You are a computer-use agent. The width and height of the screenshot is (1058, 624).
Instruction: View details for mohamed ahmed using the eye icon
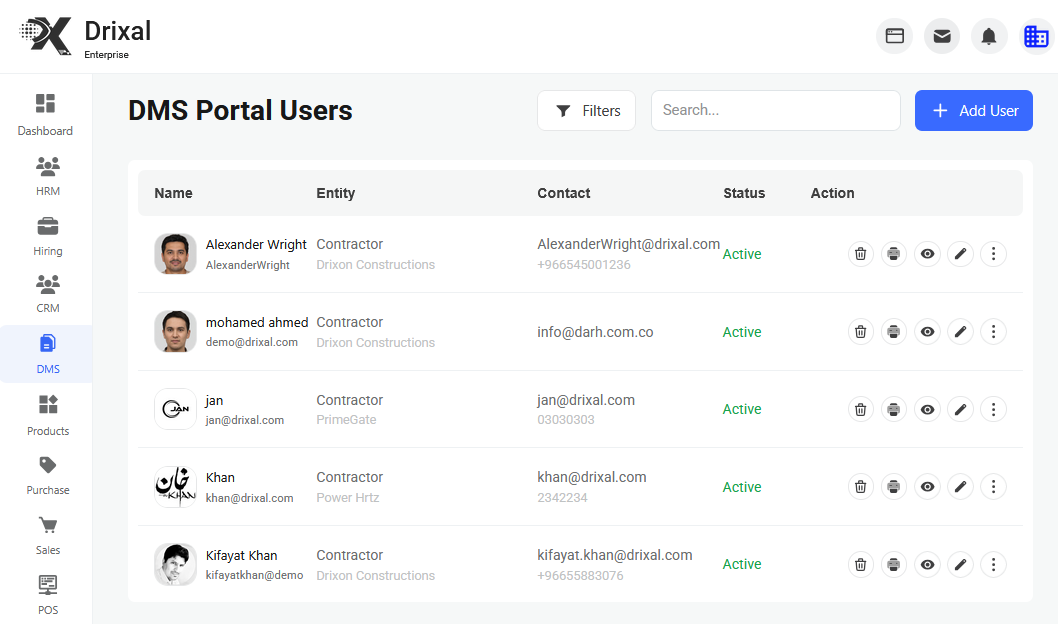(x=927, y=331)
